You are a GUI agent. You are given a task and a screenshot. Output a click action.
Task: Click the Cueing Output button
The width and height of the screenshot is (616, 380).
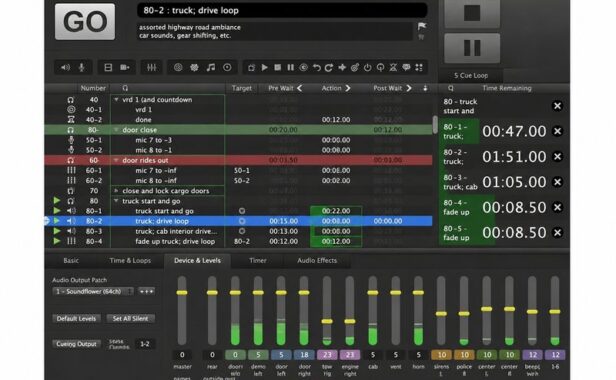(76, 344)
